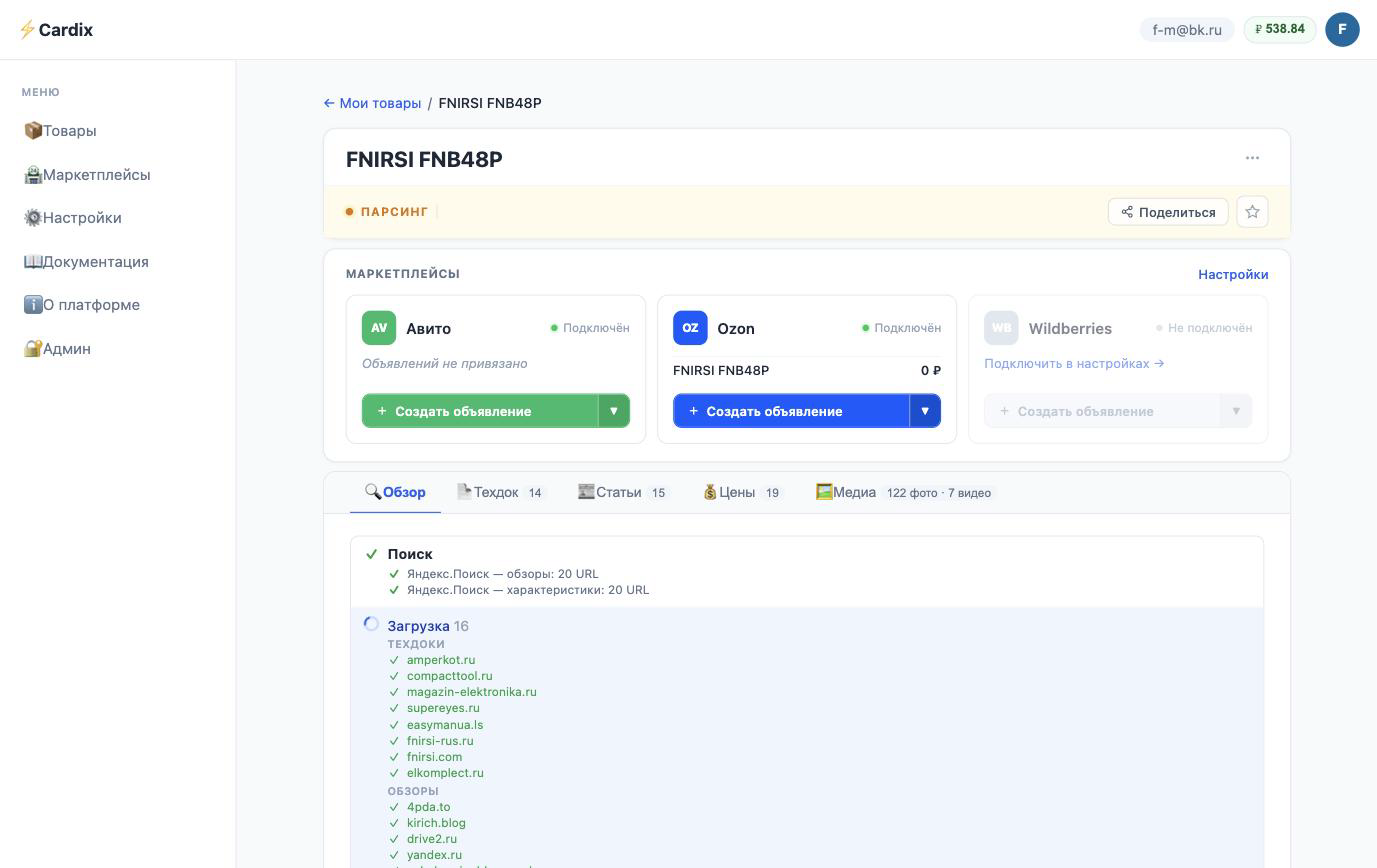Click the WB Wildberries marketplace icon
The width and height of the screenshot is (1377, 868).
pos(1001,328)
